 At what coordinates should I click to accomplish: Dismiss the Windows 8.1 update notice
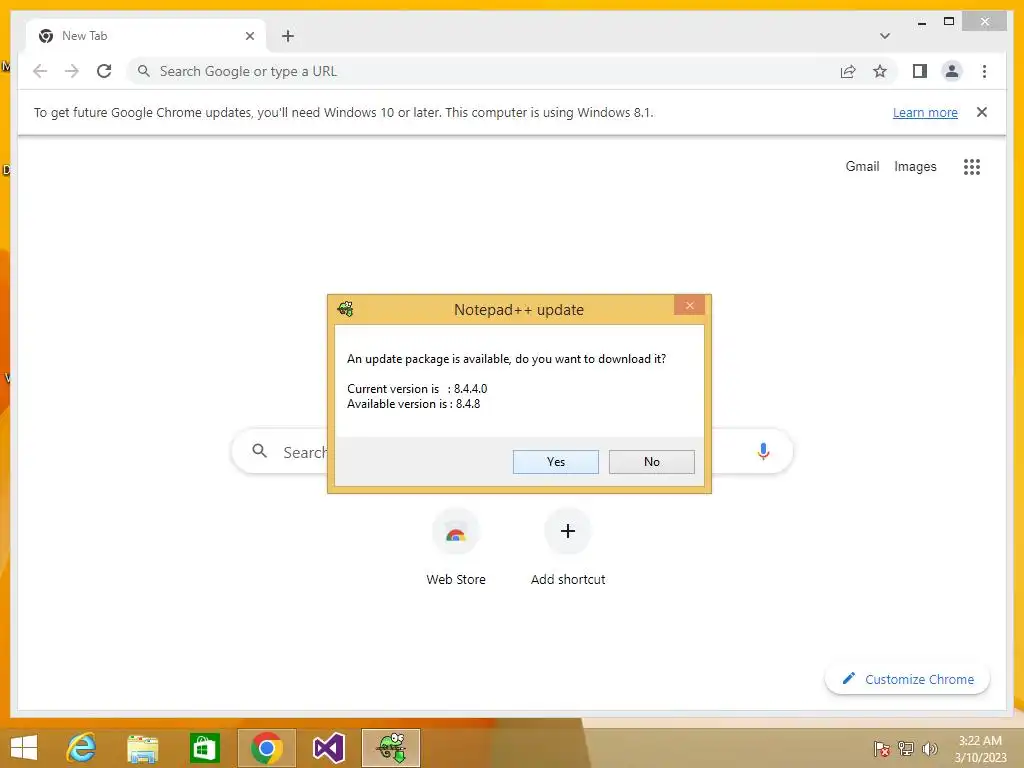(x=981, y=112)
